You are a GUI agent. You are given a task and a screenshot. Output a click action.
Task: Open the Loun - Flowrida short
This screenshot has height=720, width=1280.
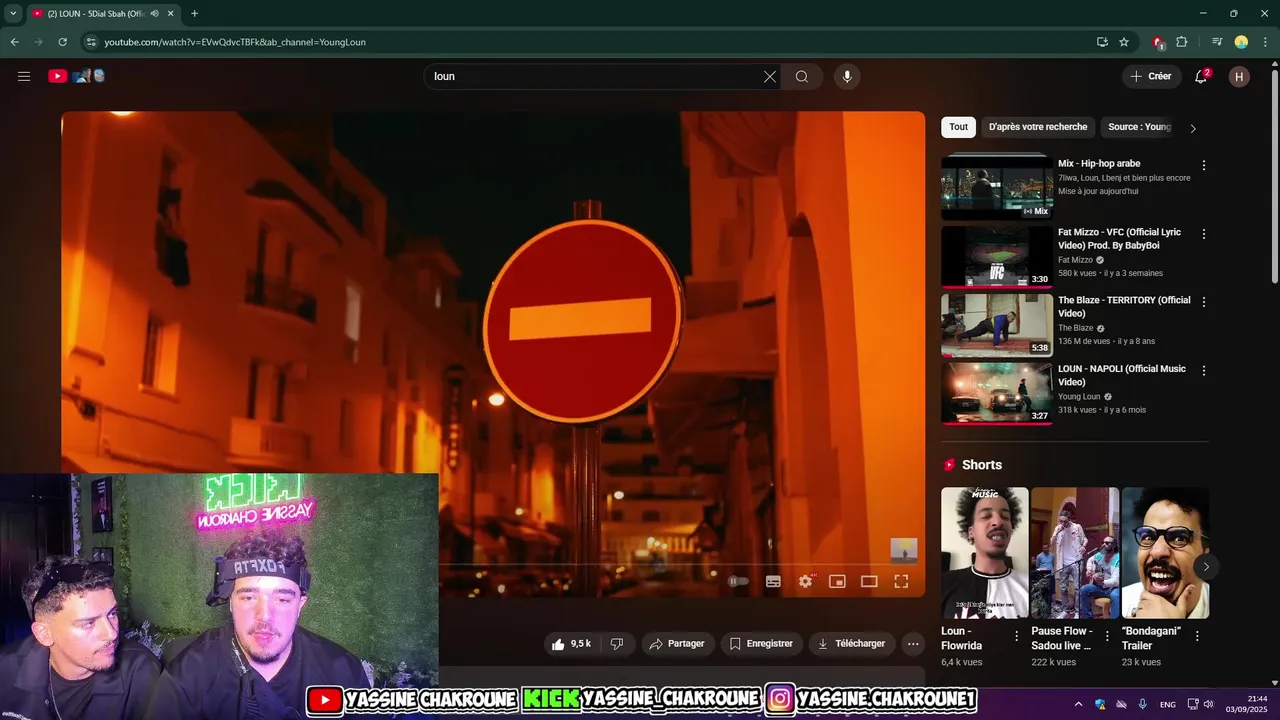click(x=984, y=553)
